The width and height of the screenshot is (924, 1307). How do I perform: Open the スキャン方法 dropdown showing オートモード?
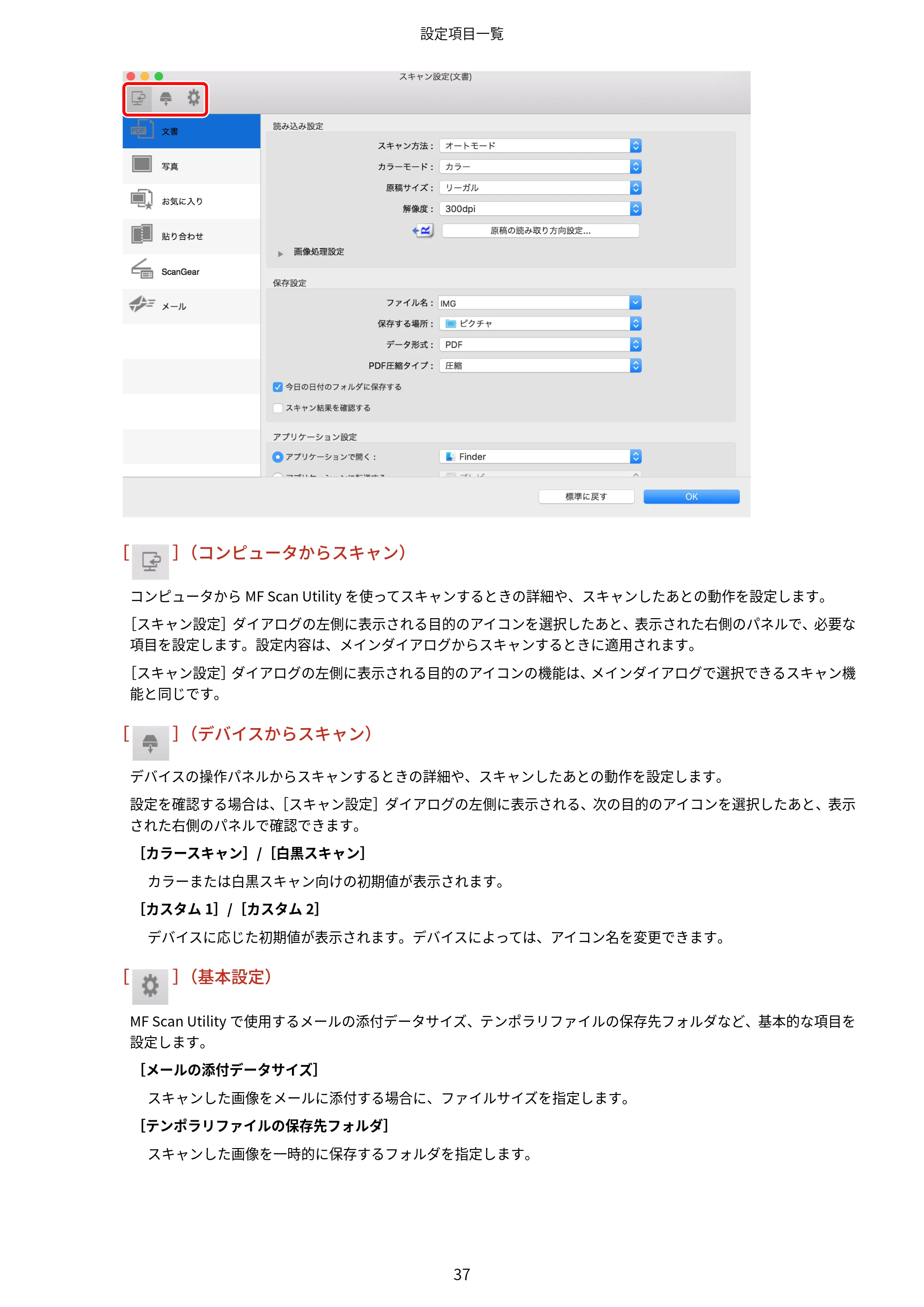[540, 146]
